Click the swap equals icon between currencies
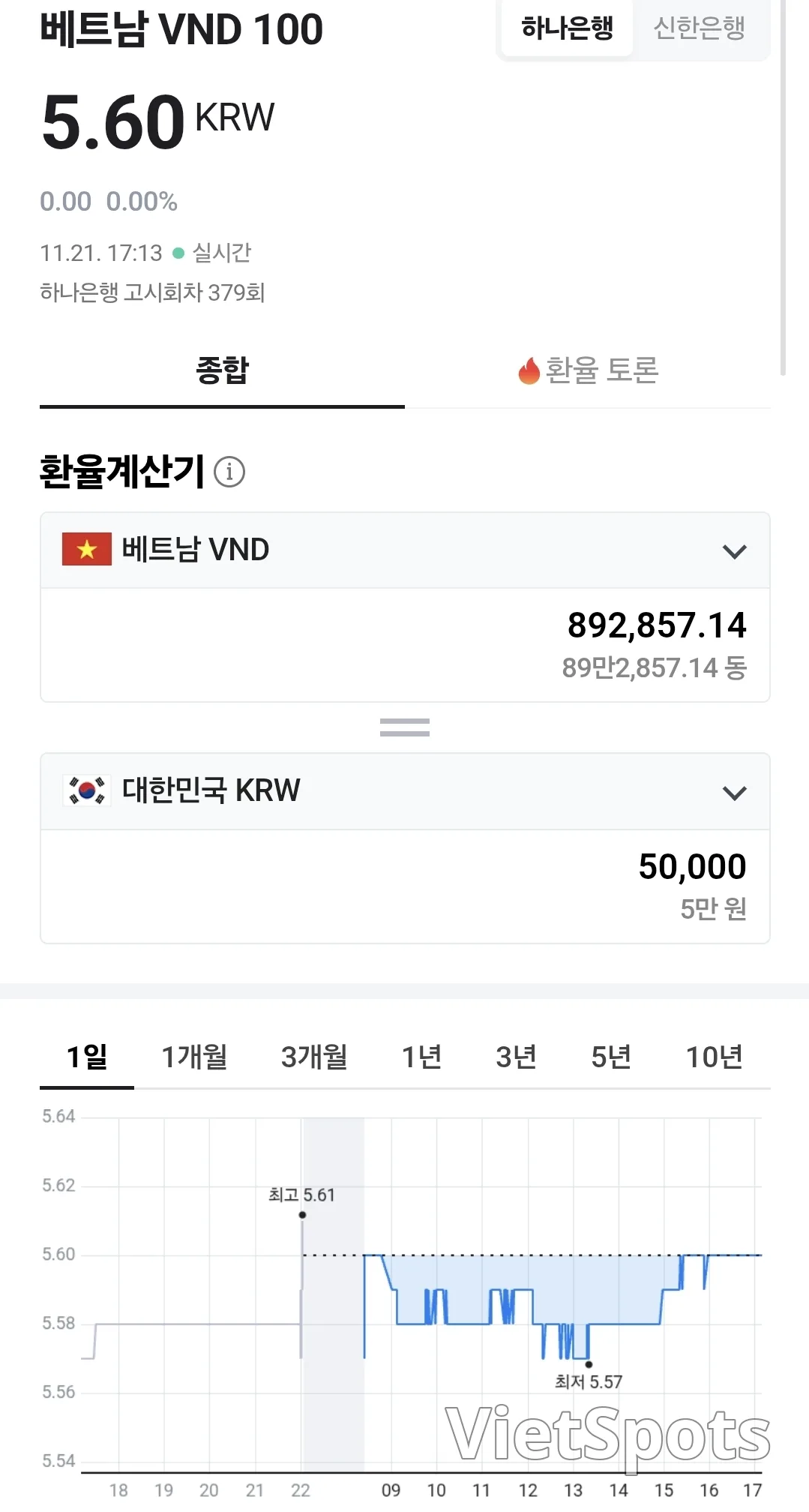 coord(405,727)
